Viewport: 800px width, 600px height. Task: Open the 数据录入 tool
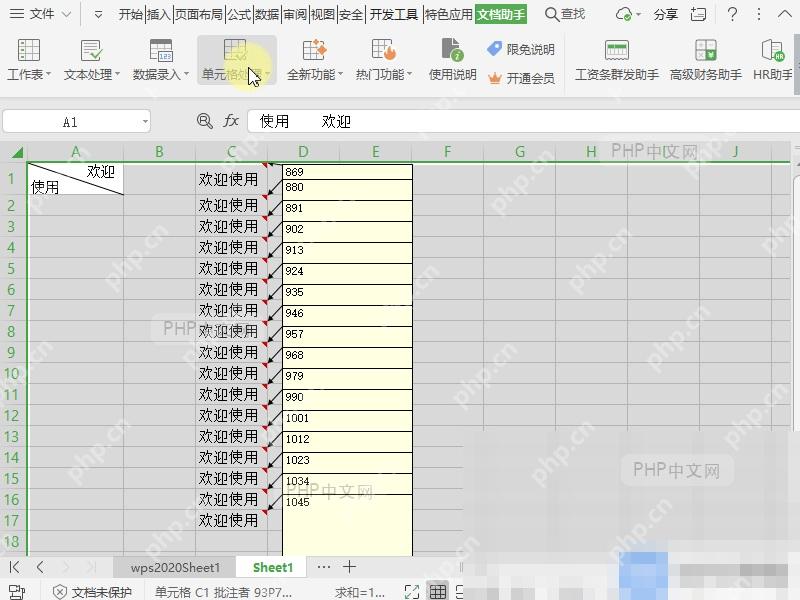[x=161, y=60]
